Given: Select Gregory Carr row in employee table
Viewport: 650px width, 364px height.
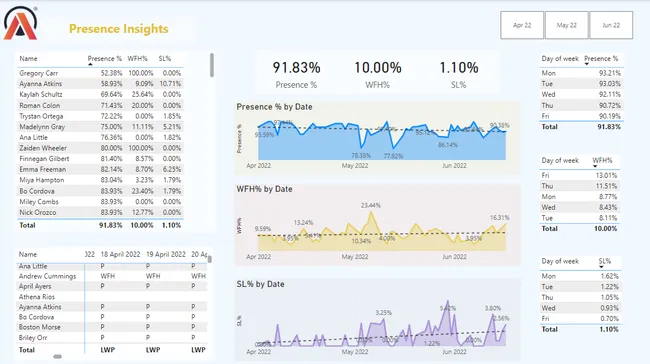Looking at the screenshot, I should [100, 73].
